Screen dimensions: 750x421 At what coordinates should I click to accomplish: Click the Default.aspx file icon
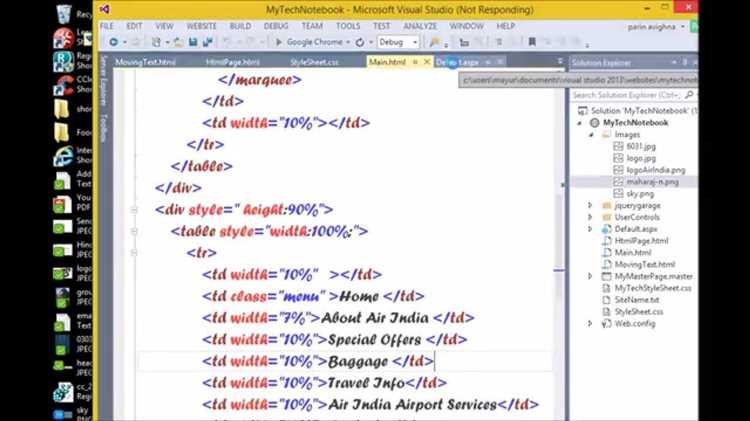[x=606, y=229]
